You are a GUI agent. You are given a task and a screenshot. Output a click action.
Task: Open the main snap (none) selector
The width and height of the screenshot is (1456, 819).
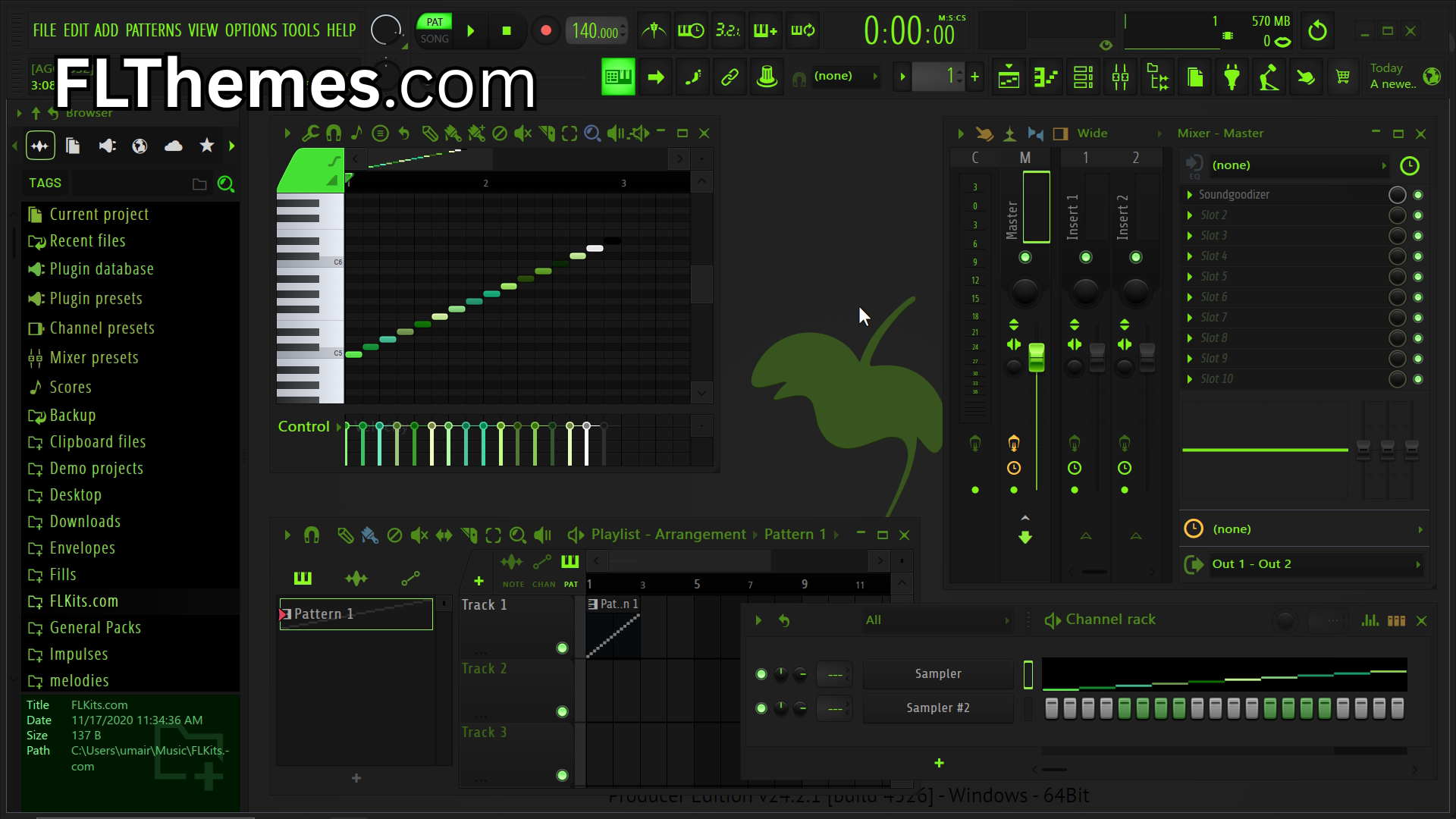[x=846, y=76]
